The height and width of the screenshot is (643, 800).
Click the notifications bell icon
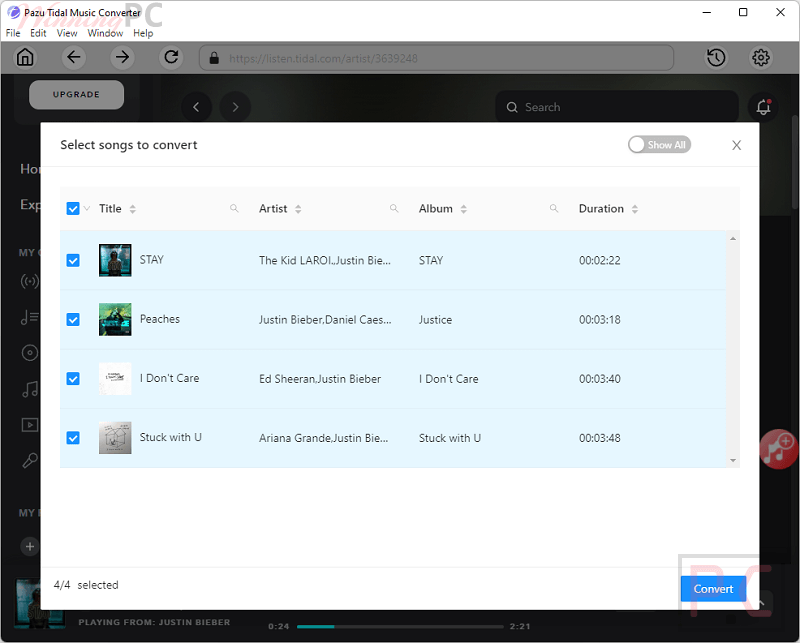tap(763, 107)
